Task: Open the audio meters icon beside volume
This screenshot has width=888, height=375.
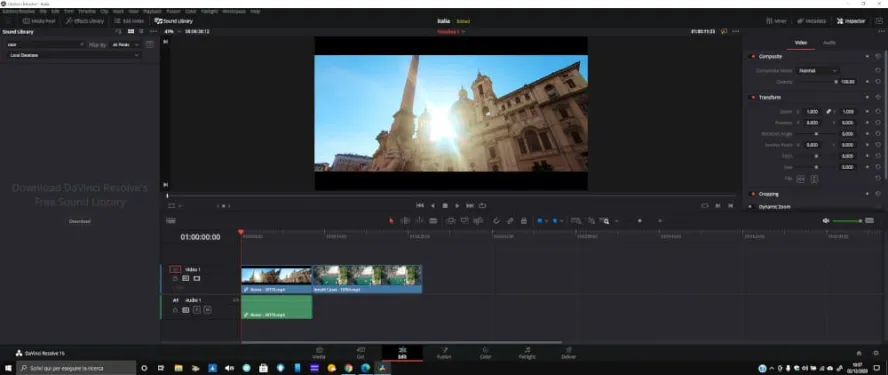Action: pos(870,221)
